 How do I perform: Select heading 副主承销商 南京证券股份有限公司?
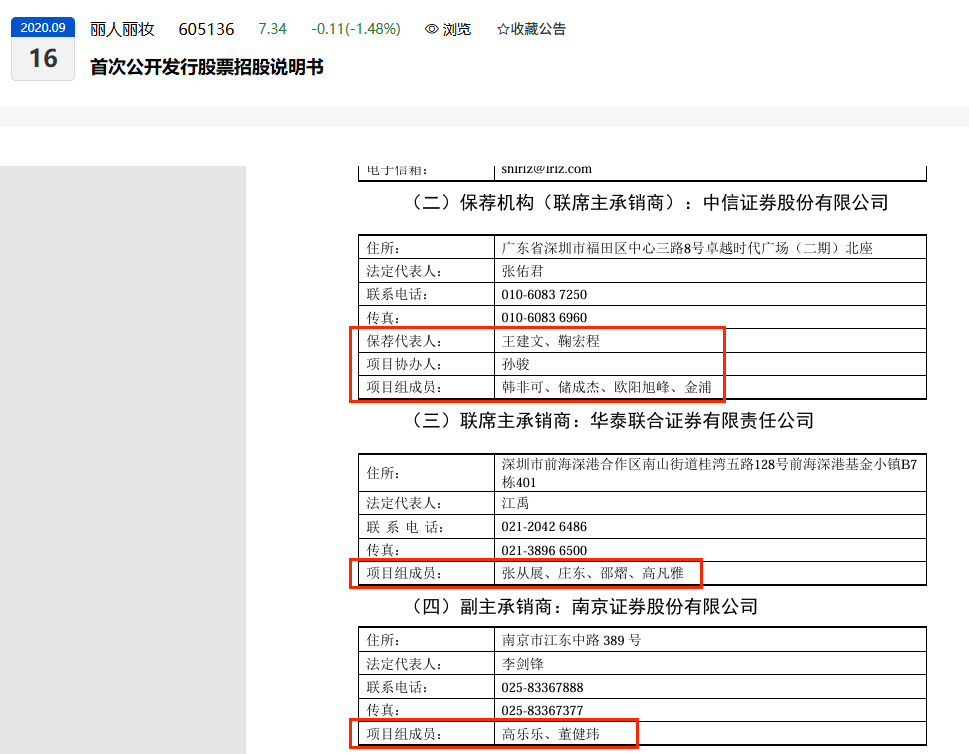pos(584,607)
